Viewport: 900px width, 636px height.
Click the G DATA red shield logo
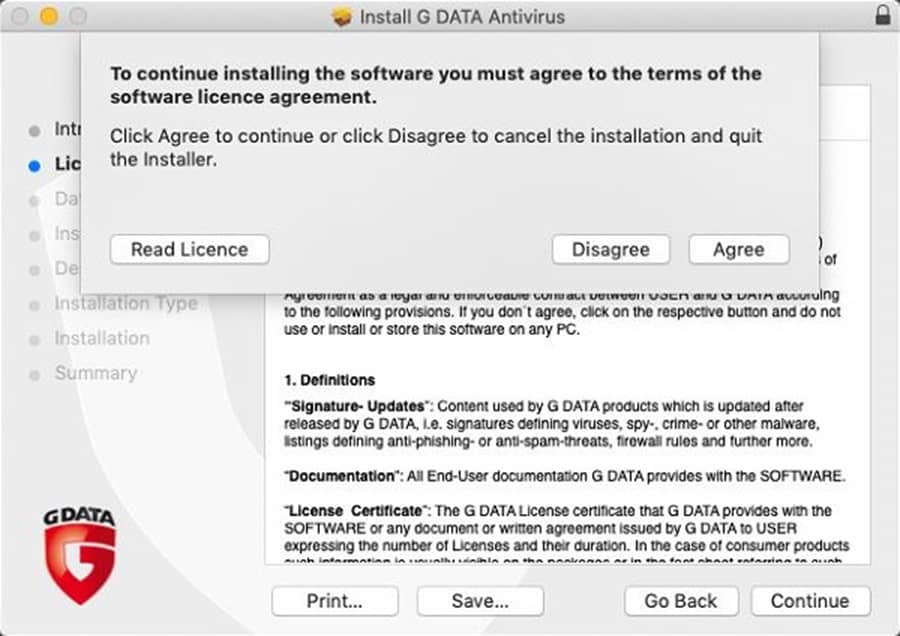coord(80,555)
